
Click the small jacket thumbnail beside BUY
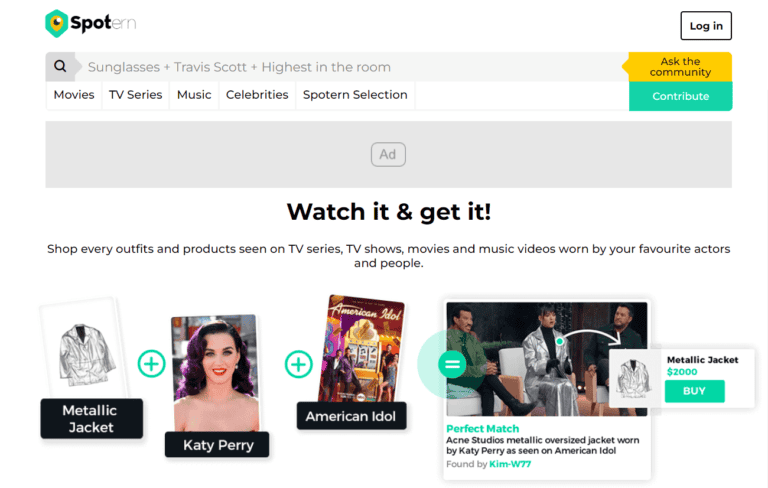[x=634, y=378]
